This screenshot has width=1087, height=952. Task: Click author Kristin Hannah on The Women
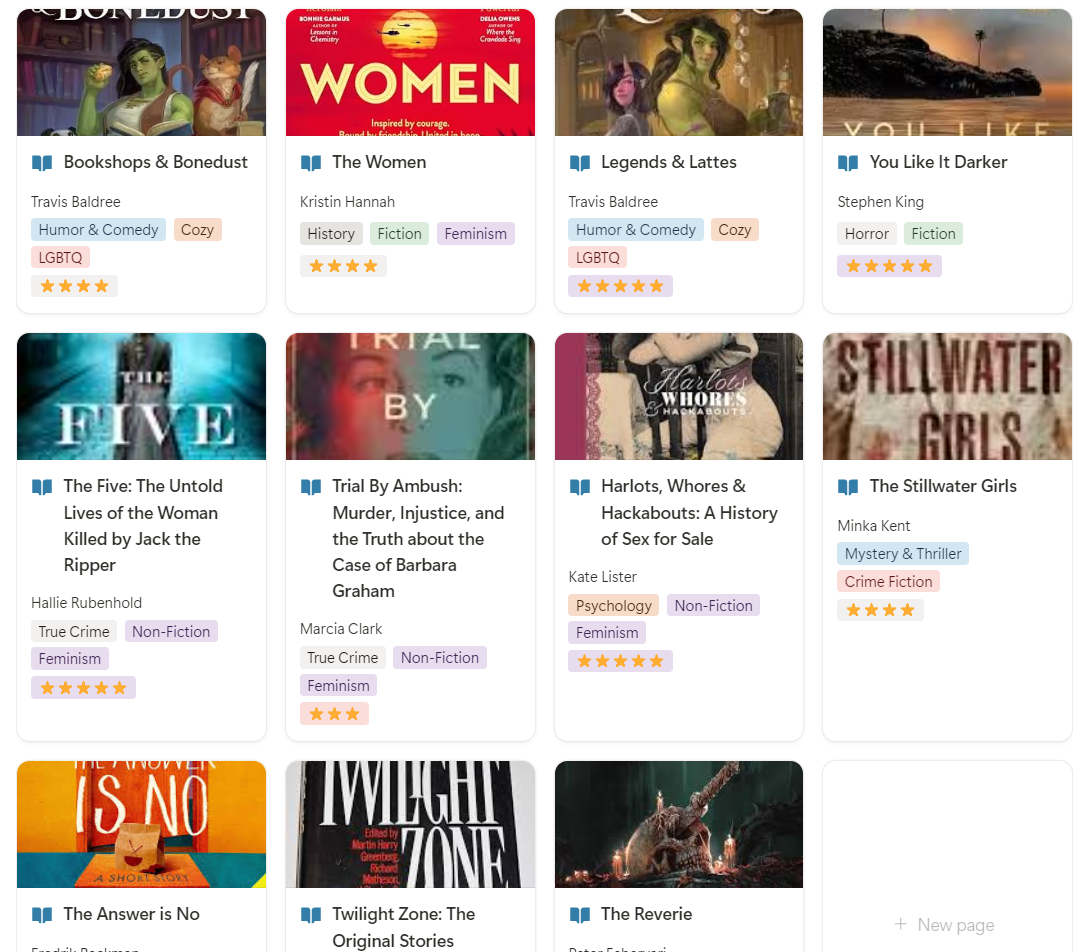pos(347,202)
